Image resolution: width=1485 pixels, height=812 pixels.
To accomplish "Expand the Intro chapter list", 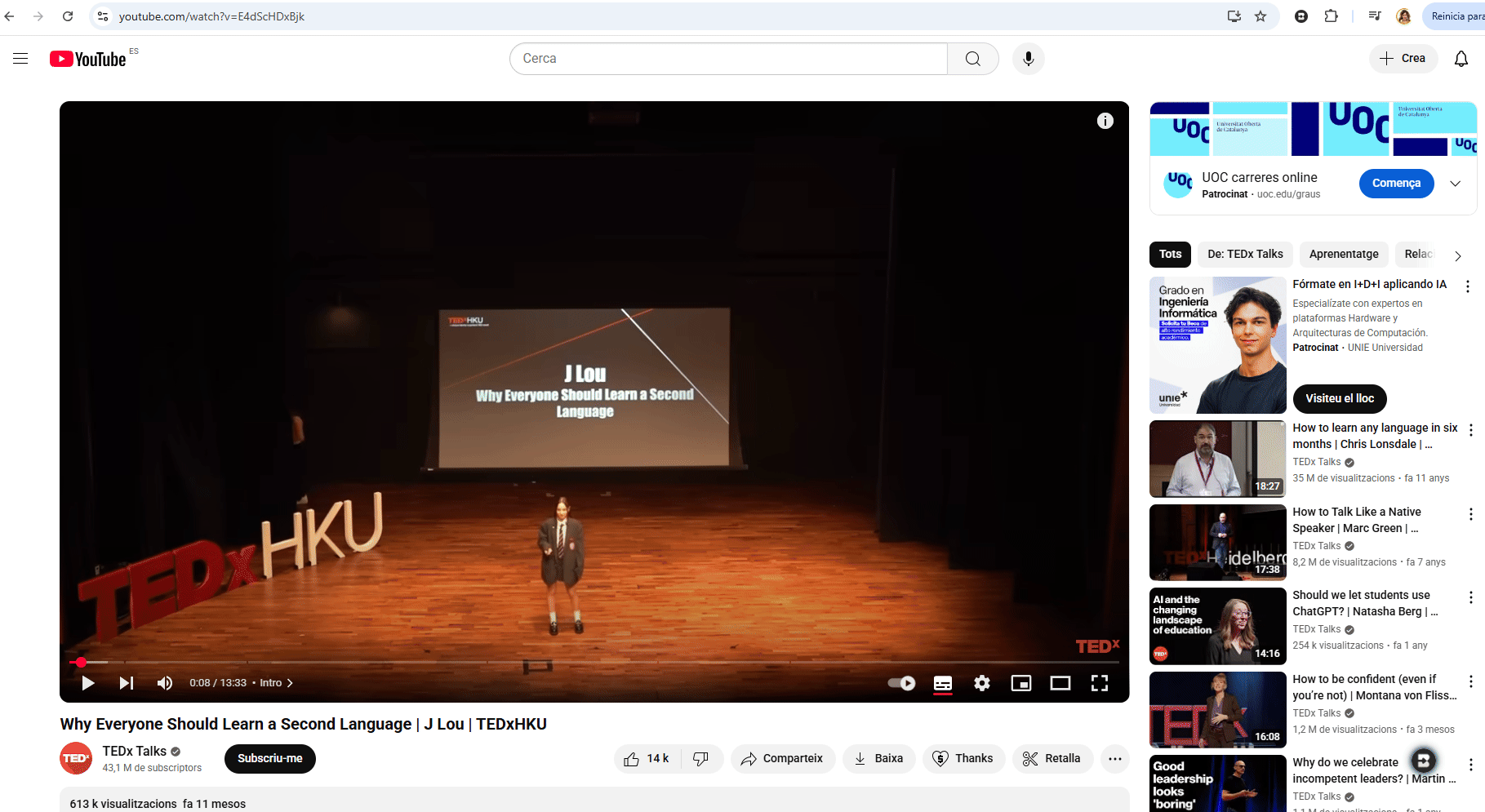I will (276, 683).
